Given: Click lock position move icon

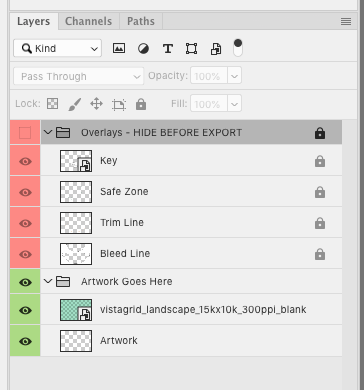Looking at the screenshot, I should pyautogui.click(x=96, y=104).
